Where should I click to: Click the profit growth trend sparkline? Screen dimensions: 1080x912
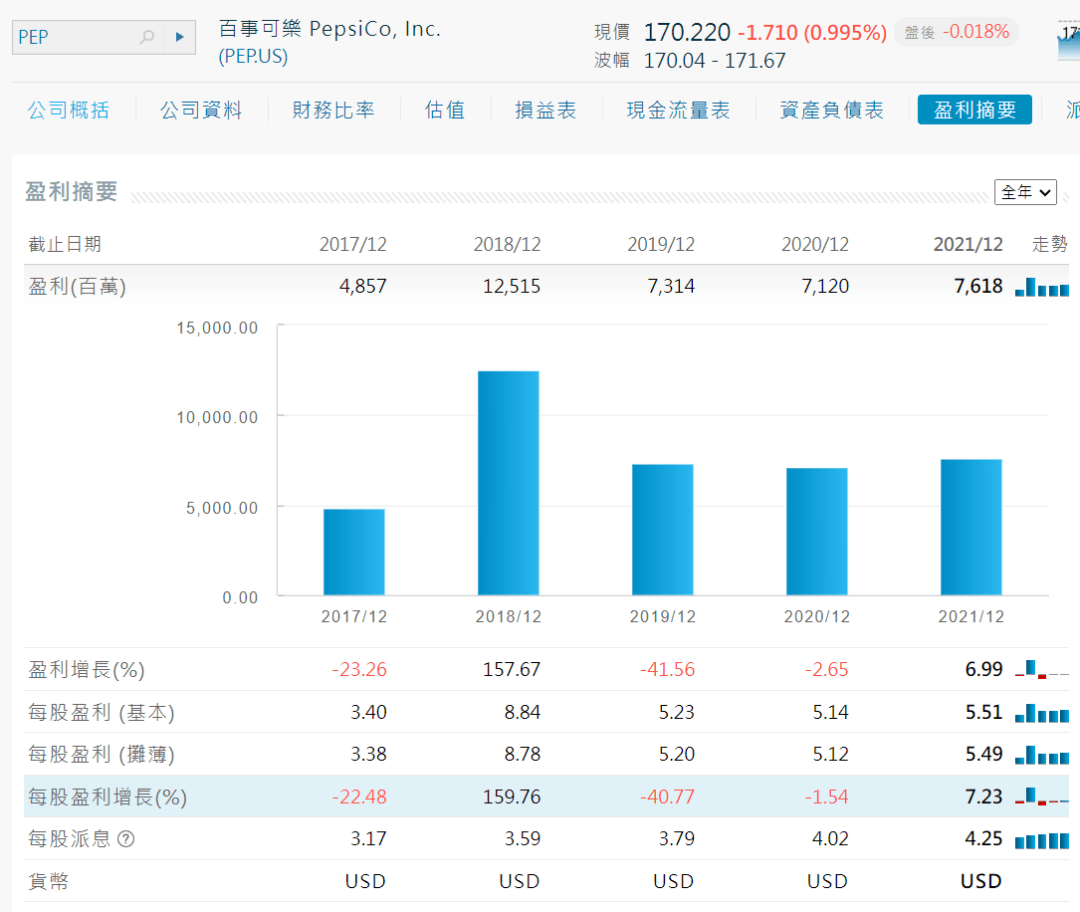click(1042, 670)
